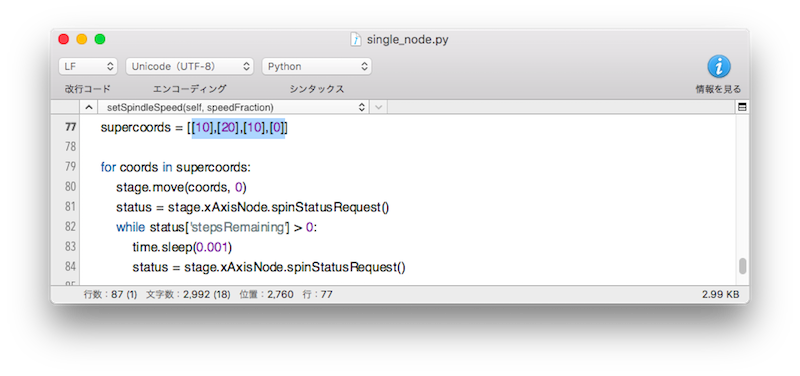The image size is (800, 376).
Task: Click 位置 2,760 in status bar
Action: [266, 294]
